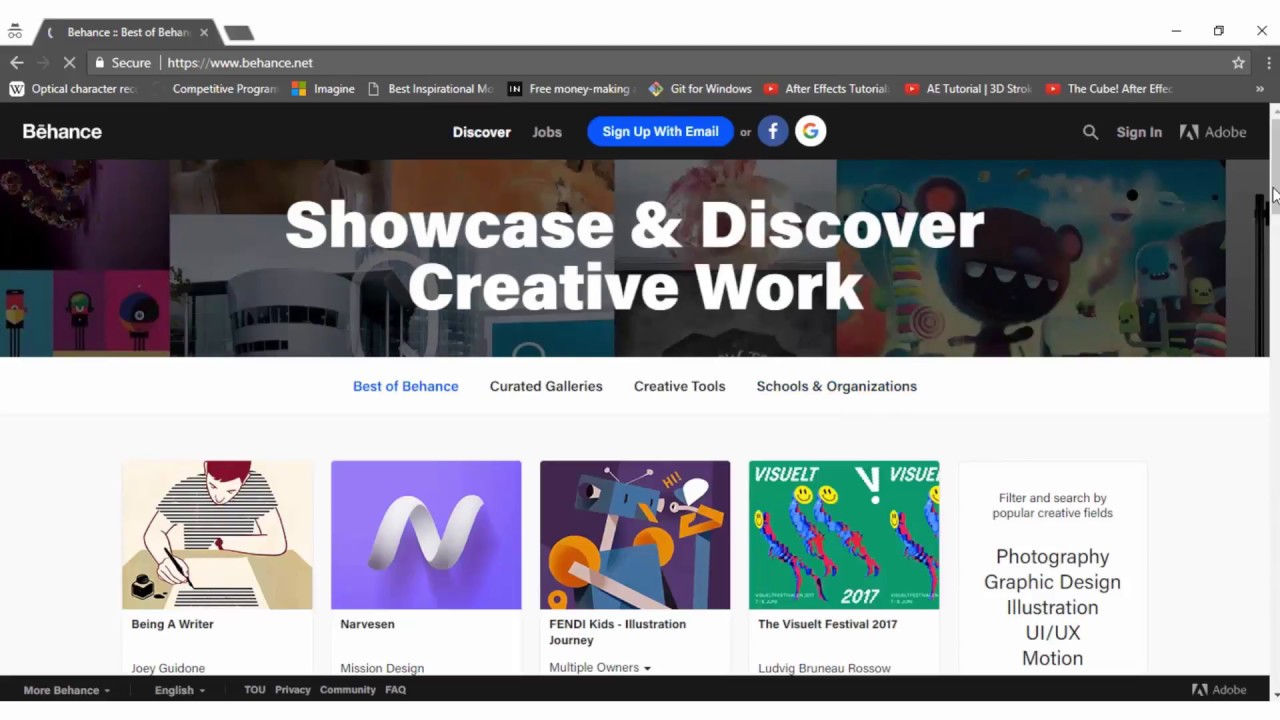The image size is (1280, 720).
Task: Open Mission Design profile
Action: click(382, 668)
